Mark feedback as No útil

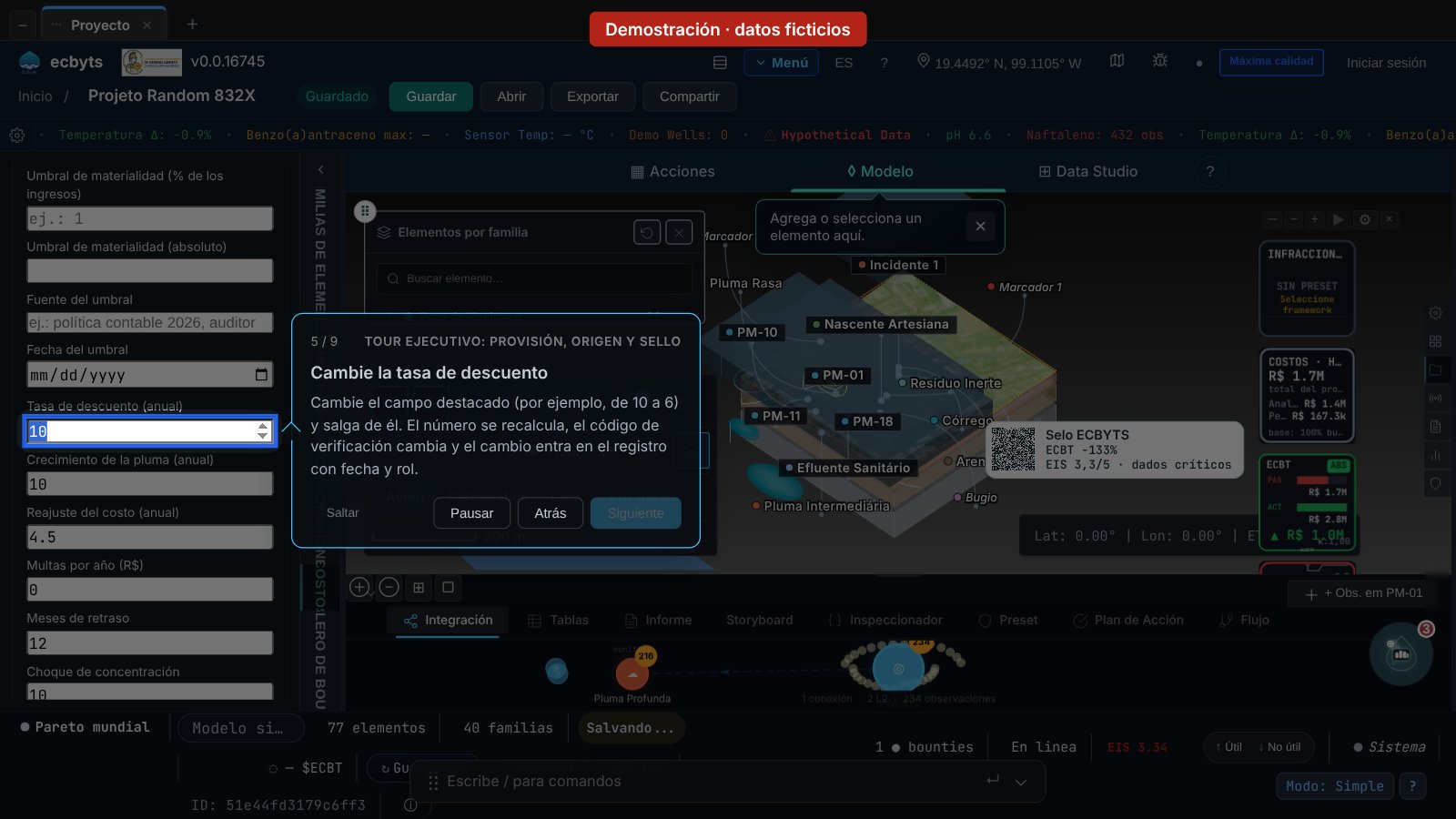coord(1279,747)
